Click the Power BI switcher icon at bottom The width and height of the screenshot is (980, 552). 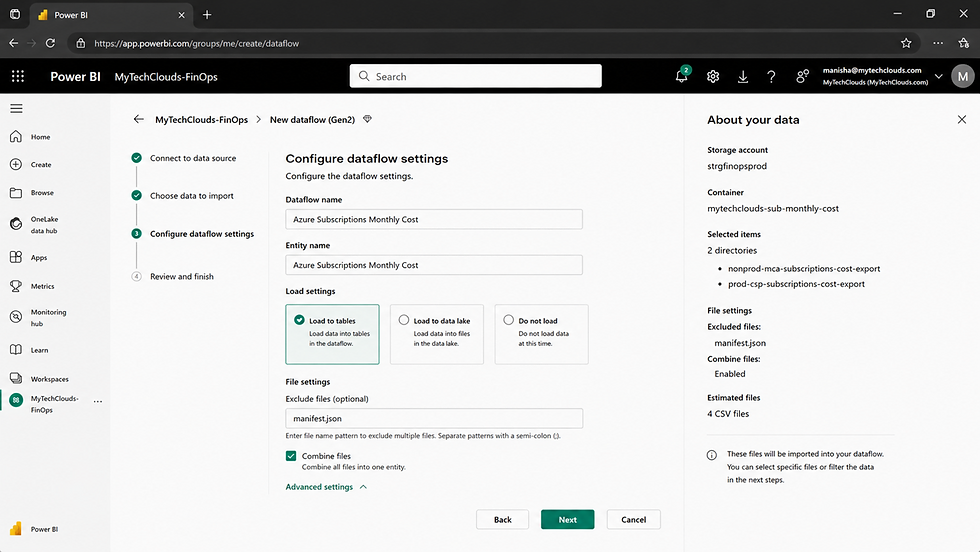click(16, 529)
